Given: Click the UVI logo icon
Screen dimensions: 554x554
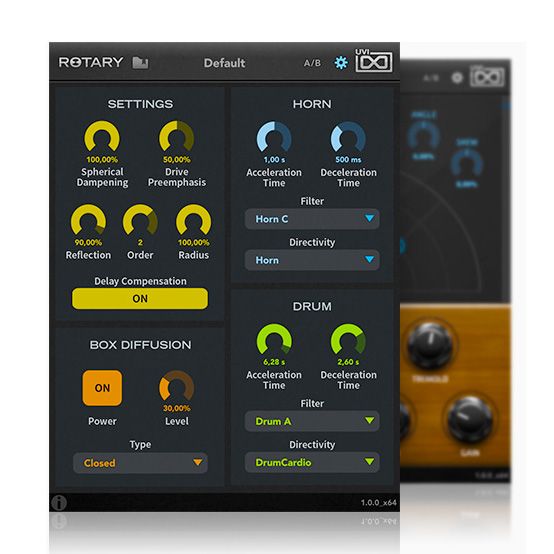Looking at the screenshot, I should pyautogui.click(x=373, y=61).
